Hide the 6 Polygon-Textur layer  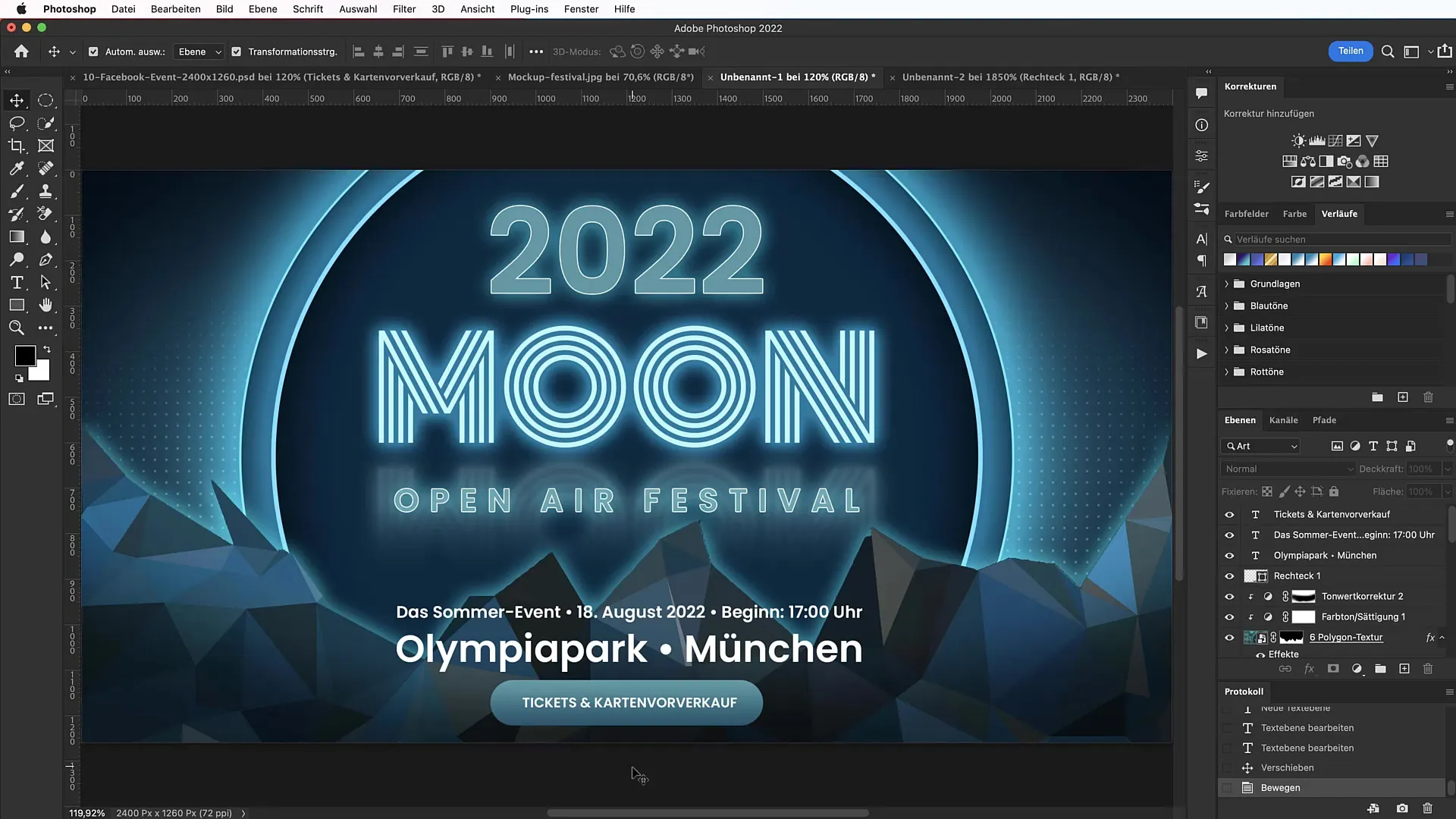pos(1229,637)
